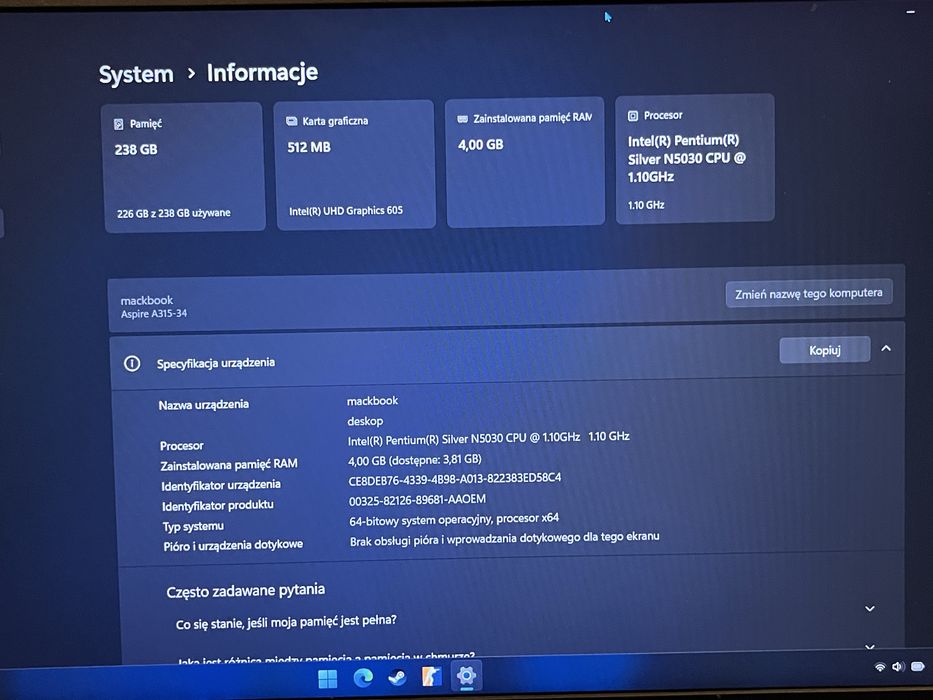This screenshot has height=700, width=933.
Task: Click the 'Identyfikator produktu' label
Action: tap(218, 505)
